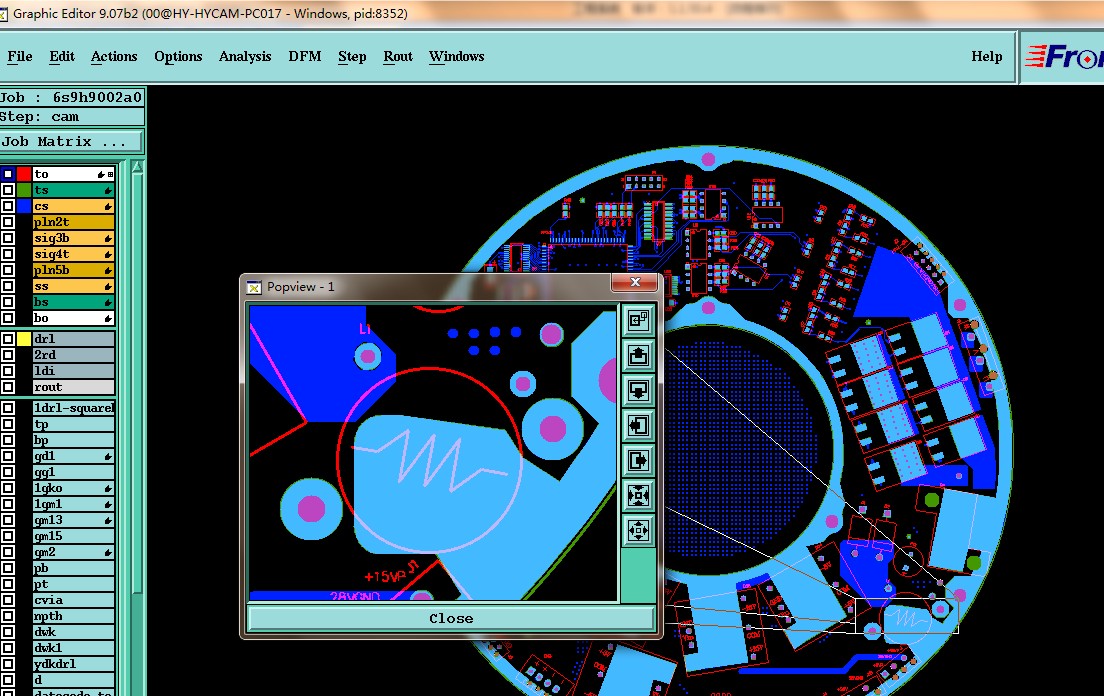Pan the Popview left
Viewport: 1104px width, 696px height.
(x=639, y=425)
